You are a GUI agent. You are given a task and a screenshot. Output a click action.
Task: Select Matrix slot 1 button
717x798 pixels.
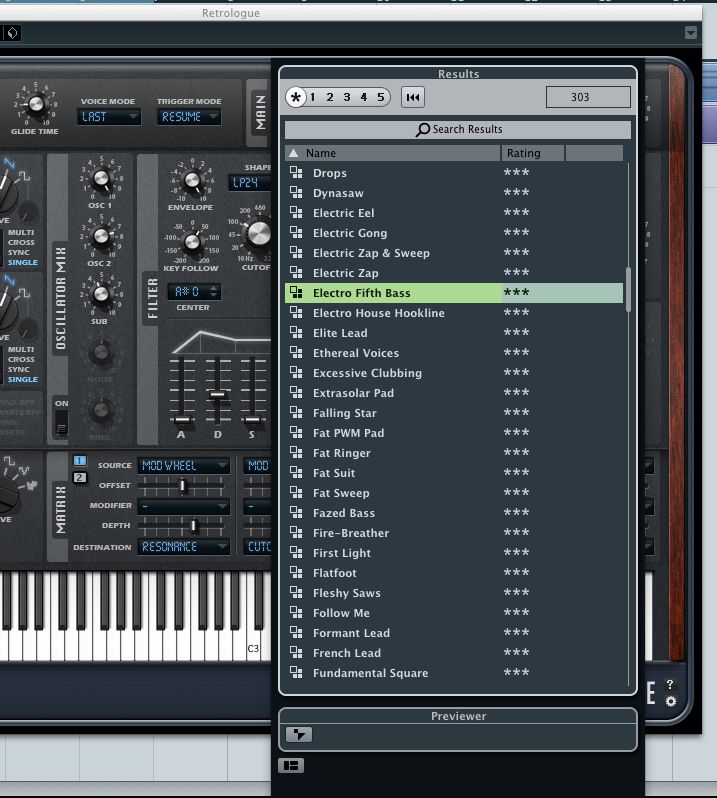[x=79, y=461]
